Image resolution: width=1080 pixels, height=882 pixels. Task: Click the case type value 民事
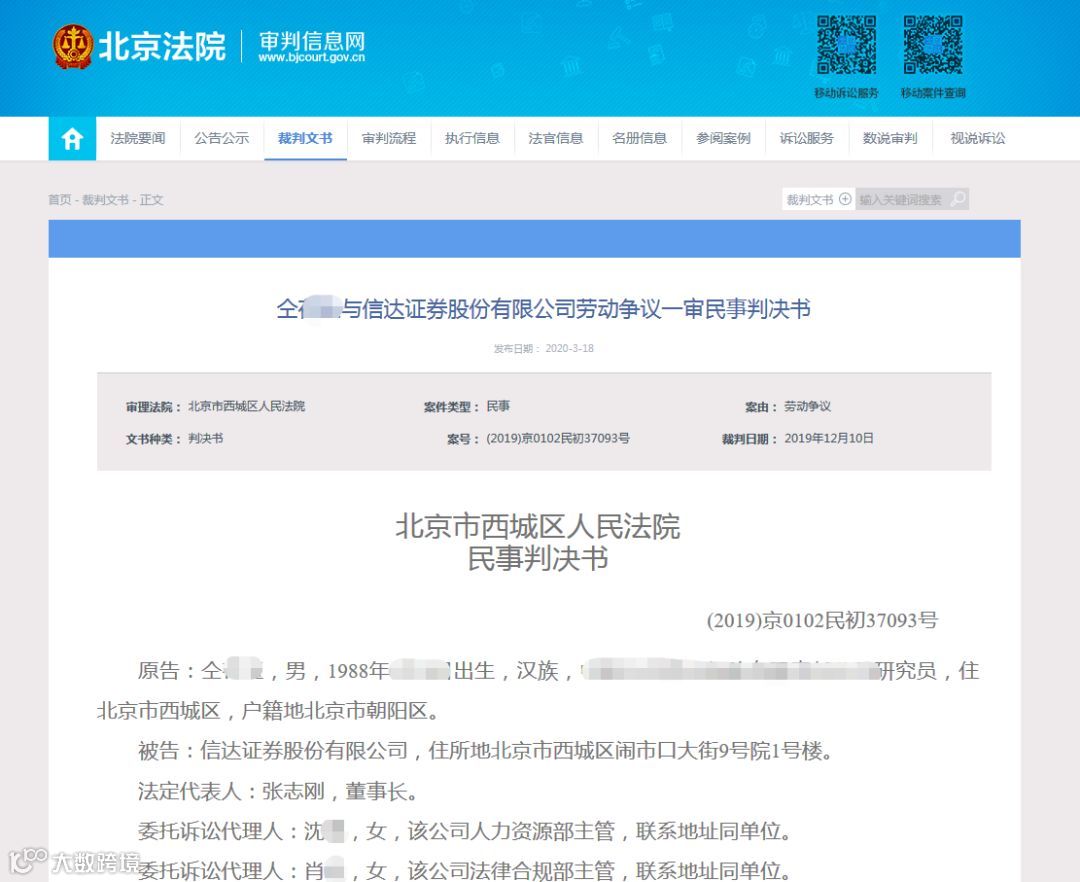tap(498, 406)
